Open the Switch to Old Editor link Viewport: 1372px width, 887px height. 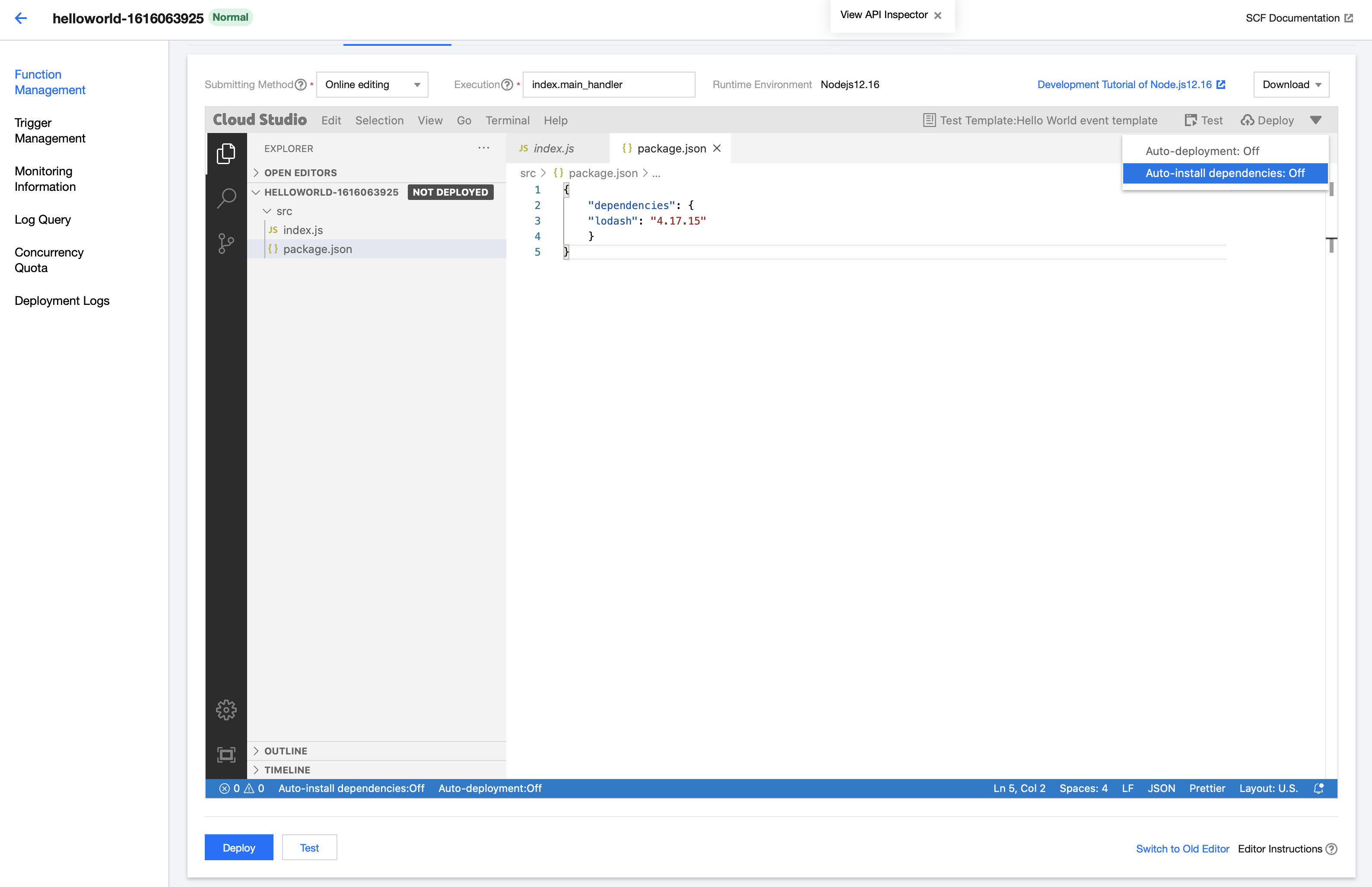pyautogui.click(x=1182, y=849)
